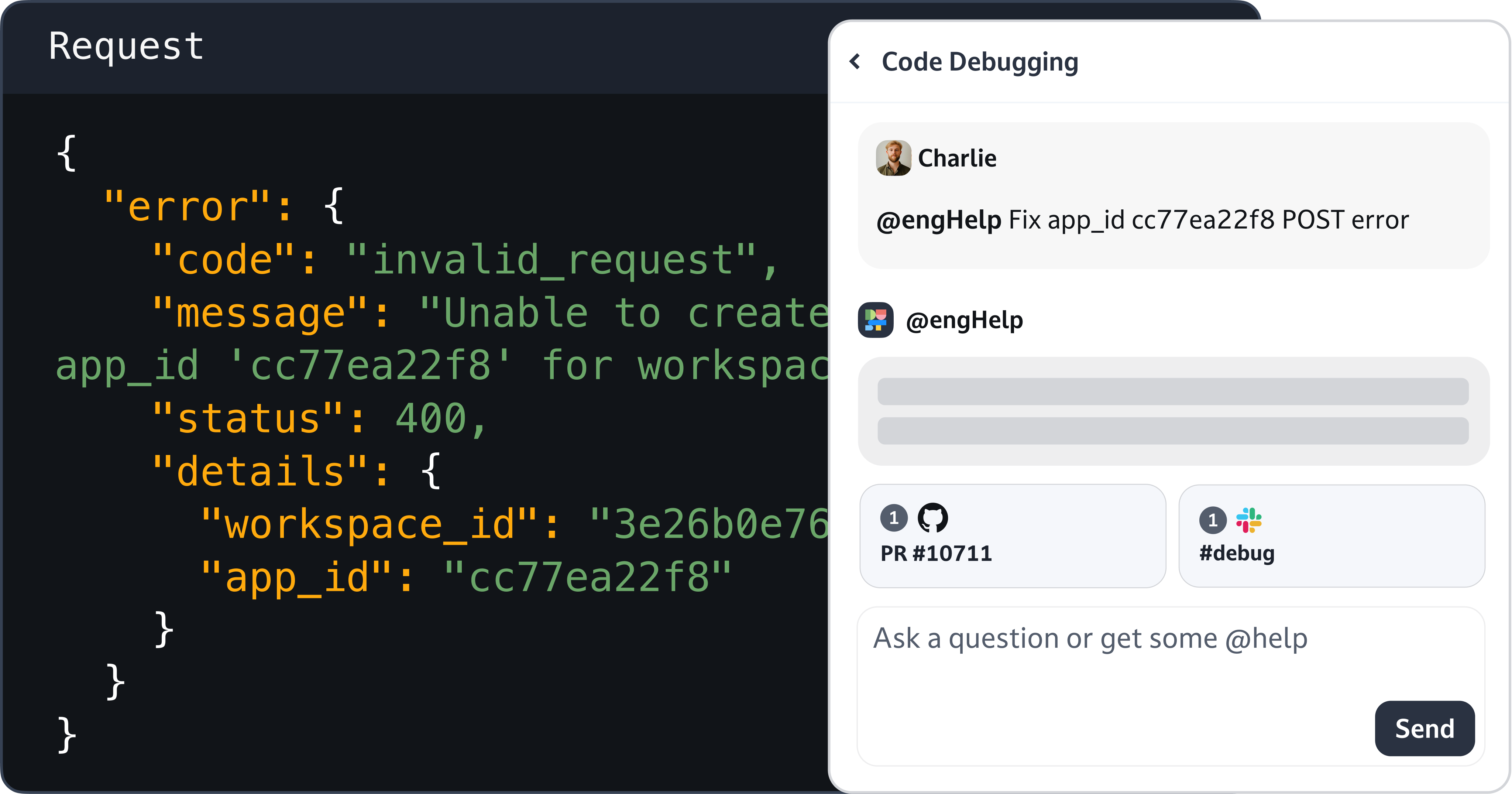Select the Request panel title

pyautogui.click(x=126, y=47)
